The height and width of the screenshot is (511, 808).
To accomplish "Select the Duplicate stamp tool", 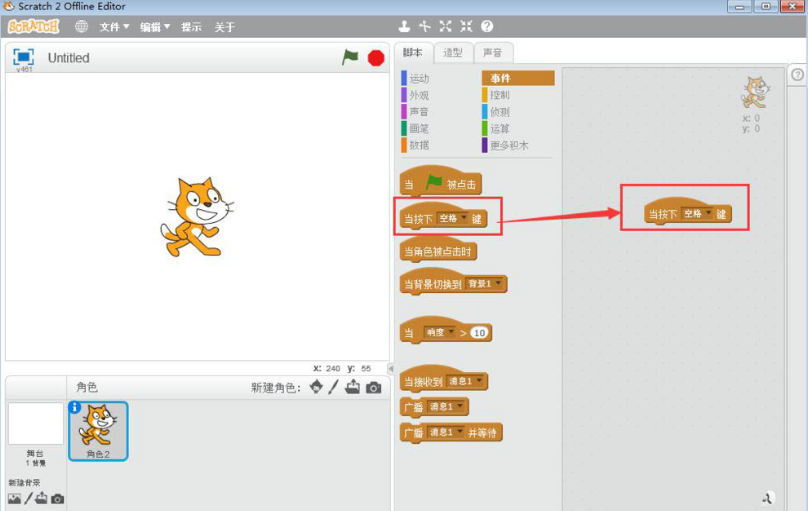I will (x=405, y=26).
